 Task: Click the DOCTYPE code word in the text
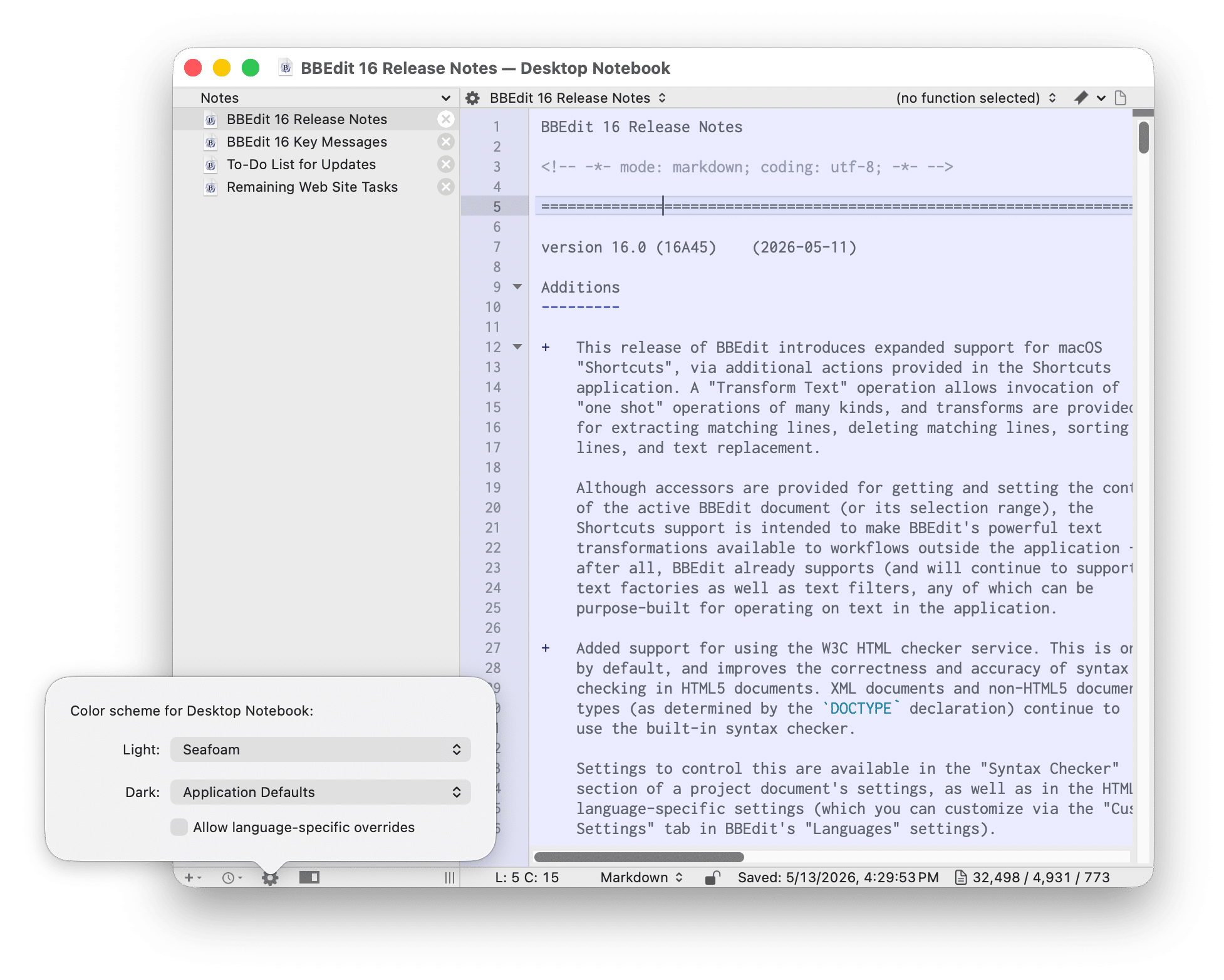pos(861,708)
